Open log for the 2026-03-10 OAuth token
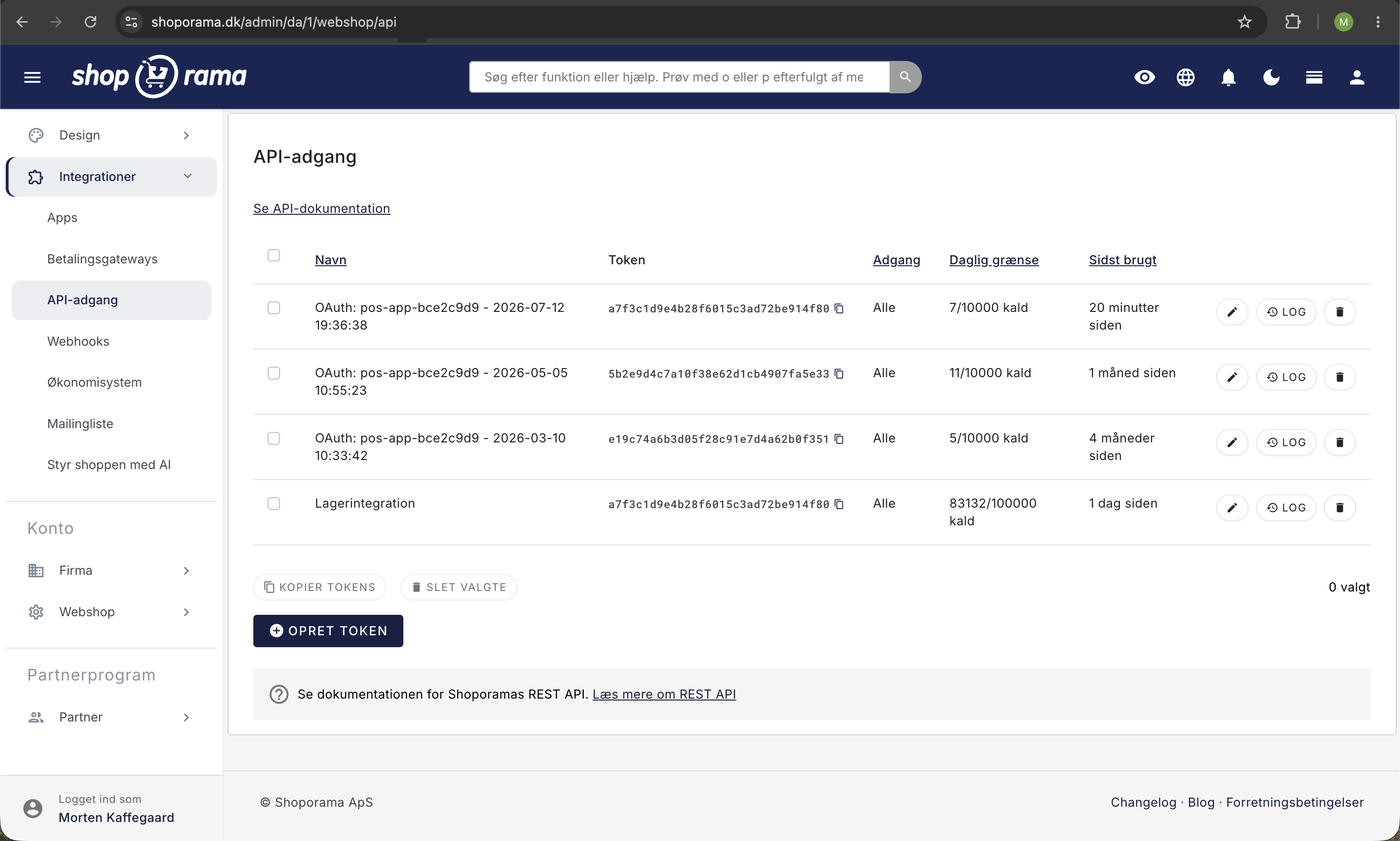Image resolution: width=1400 pixels, height=841 pixels. click(1286, 442)
